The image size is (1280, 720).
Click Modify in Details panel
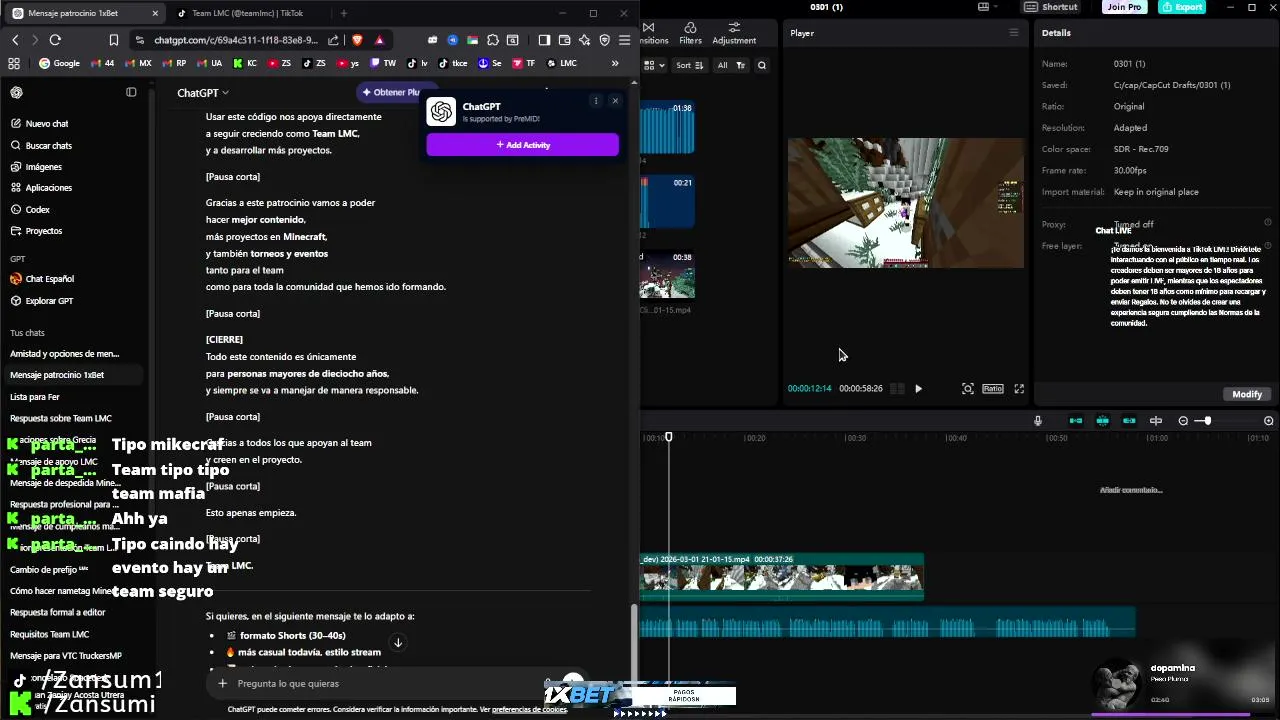(x=1247, y=394)
